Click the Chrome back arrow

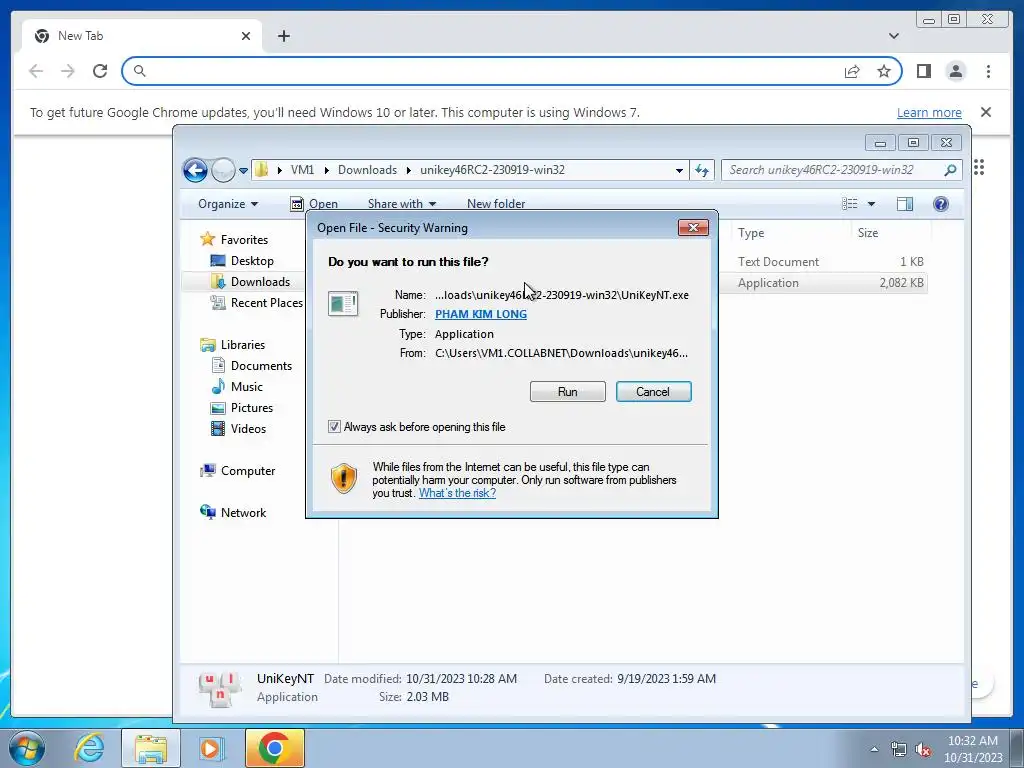[x=36, y=71]
